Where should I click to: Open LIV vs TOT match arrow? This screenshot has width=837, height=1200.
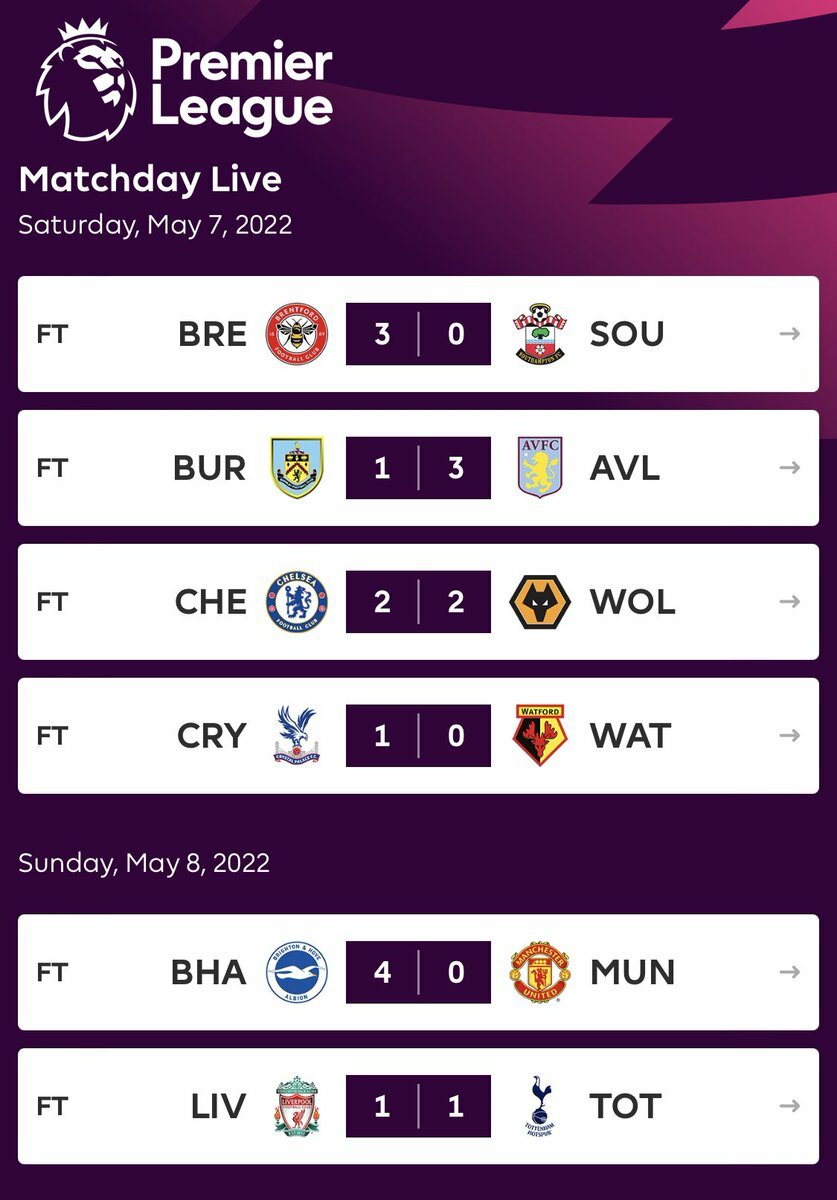click(x=790, y=1106)
